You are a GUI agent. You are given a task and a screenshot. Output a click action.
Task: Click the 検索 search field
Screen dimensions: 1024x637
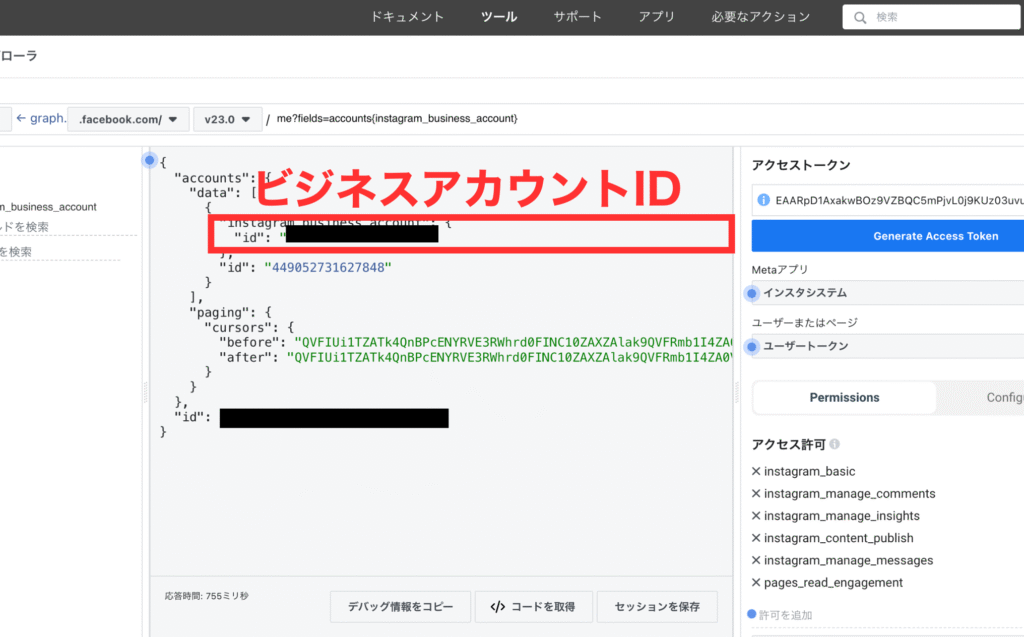pyautogui.click(x=933, y=17)
